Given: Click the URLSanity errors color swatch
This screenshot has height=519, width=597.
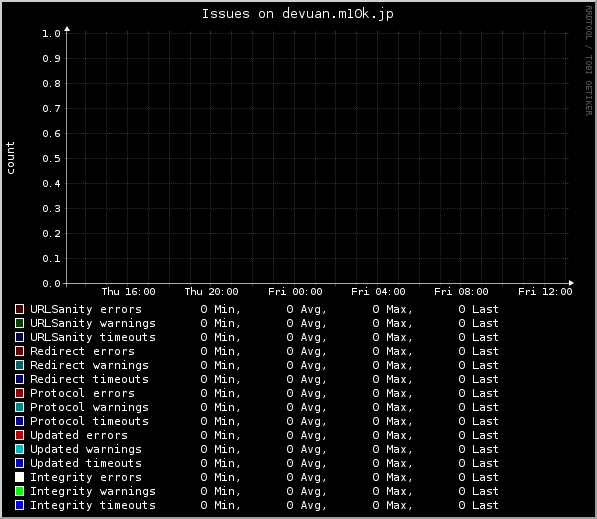Looking at the screenshot, I should pyautogui.click(x=19, y=309).
